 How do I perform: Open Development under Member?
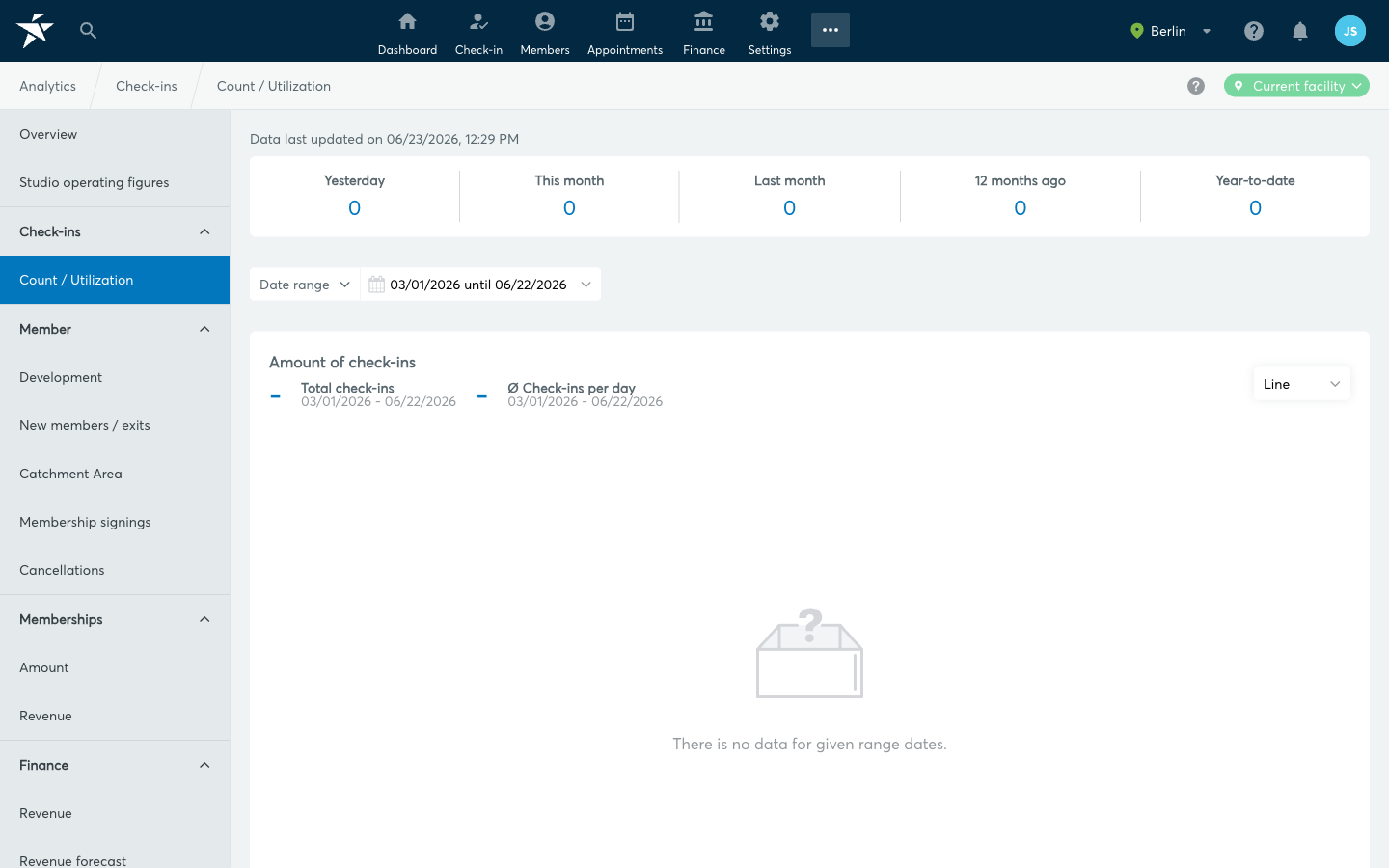pos(115,377)
